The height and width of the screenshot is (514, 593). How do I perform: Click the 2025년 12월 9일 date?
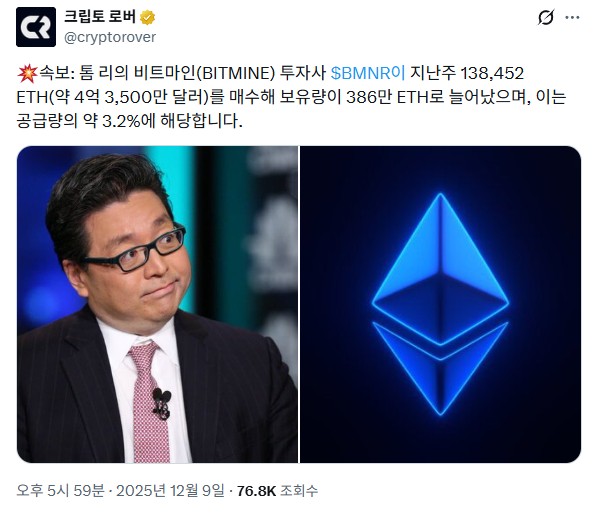click(170, 491)
